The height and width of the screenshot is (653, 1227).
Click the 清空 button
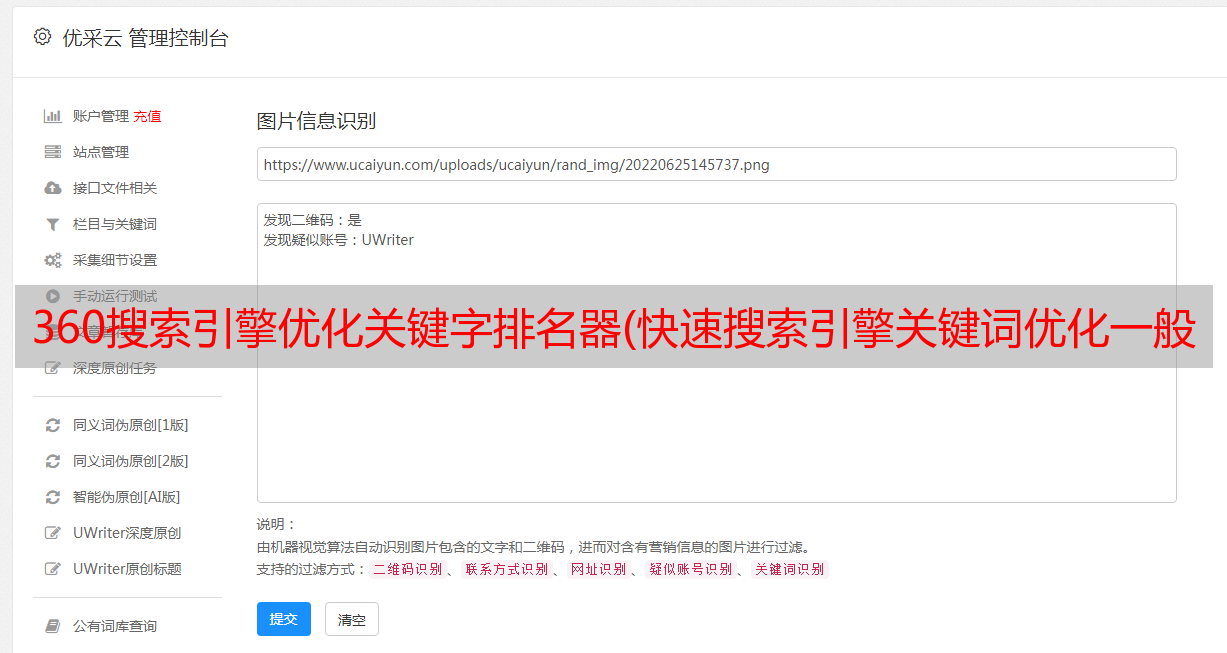(352, 619)
